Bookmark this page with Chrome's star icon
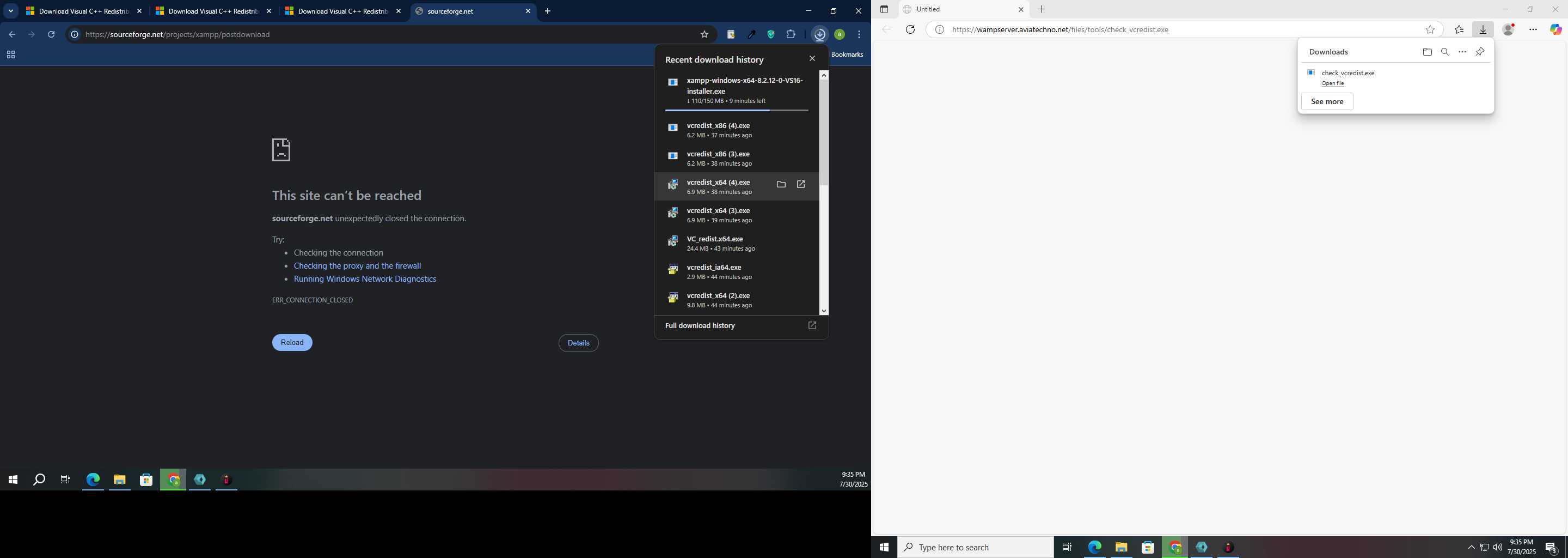 coord(705,35)
